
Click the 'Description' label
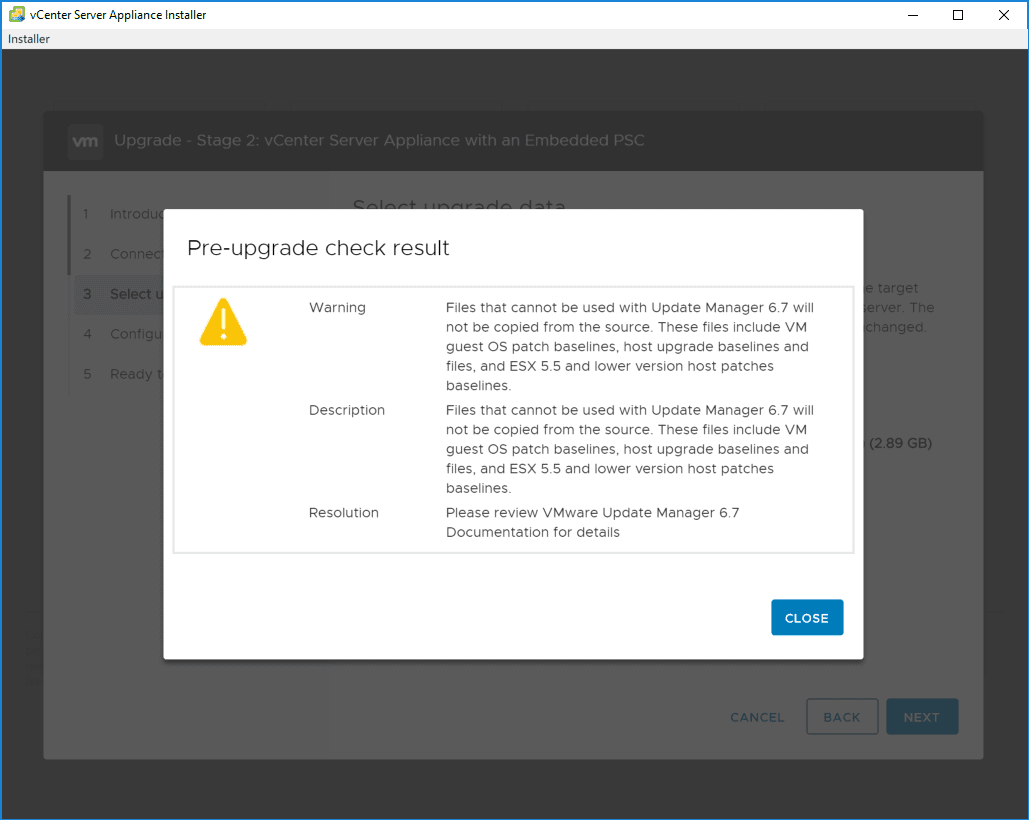[346, 410]
